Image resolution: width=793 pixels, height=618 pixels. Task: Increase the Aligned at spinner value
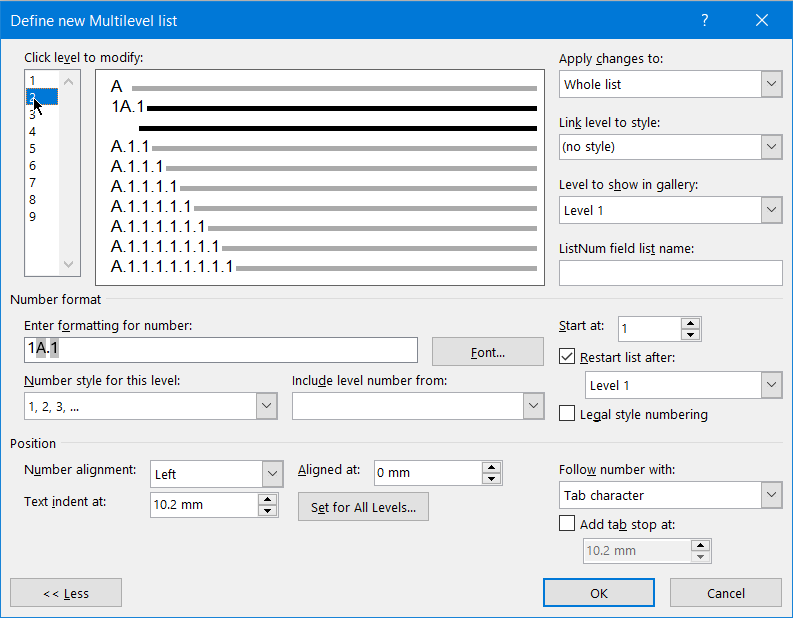(491, 467)
